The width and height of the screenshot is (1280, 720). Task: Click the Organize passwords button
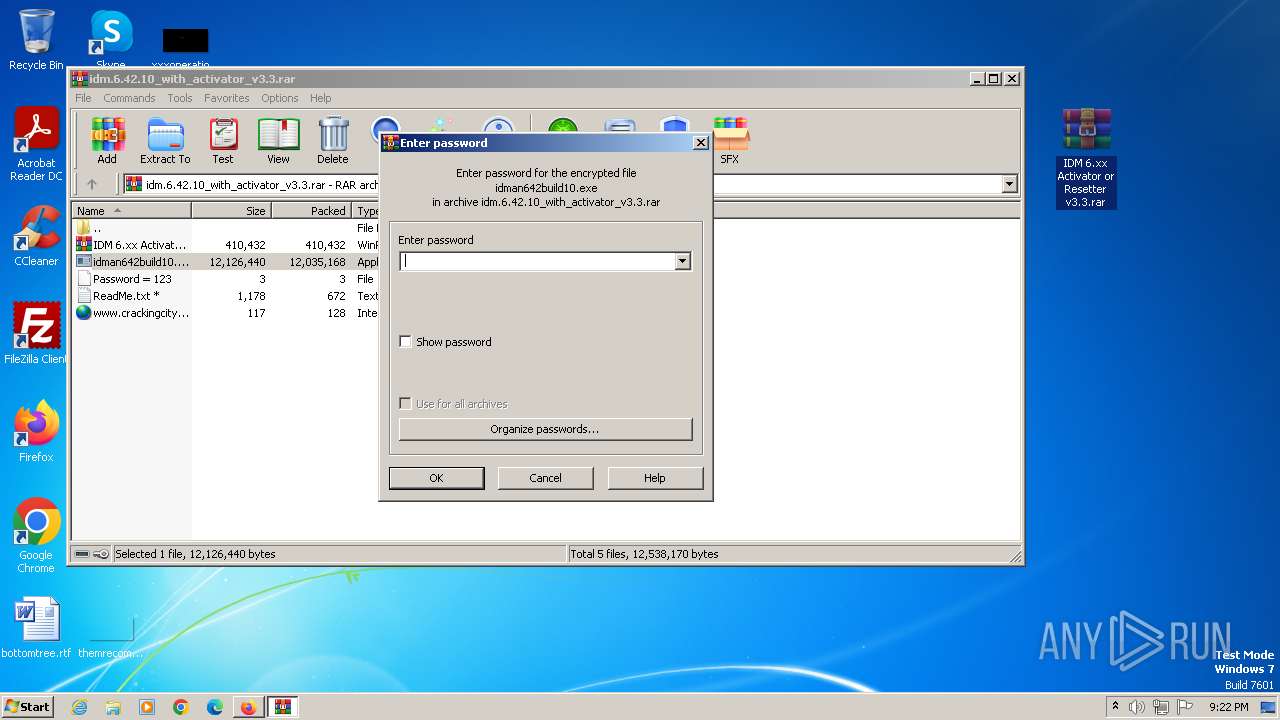pos(545,429)
